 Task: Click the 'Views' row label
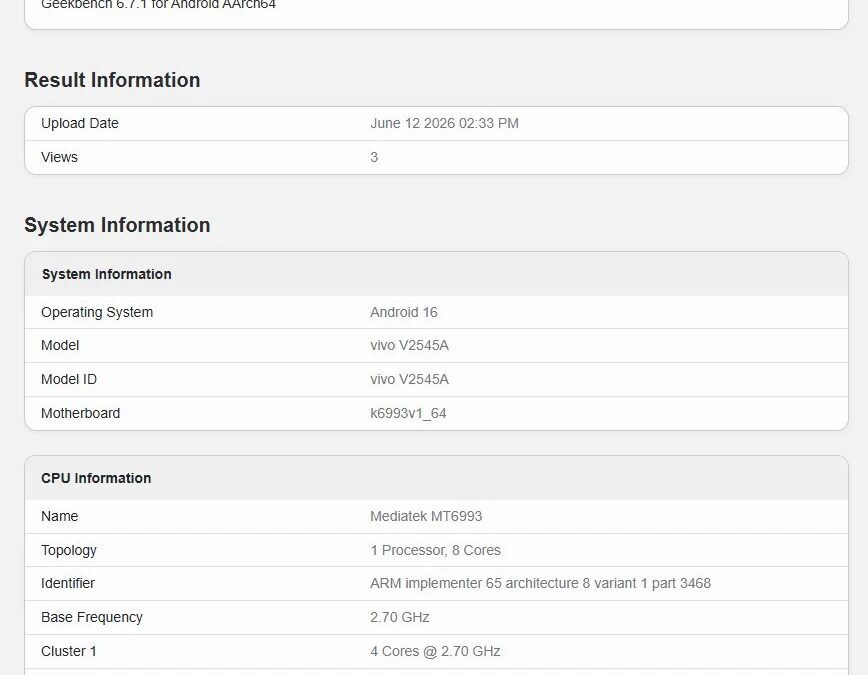[59, 157]
